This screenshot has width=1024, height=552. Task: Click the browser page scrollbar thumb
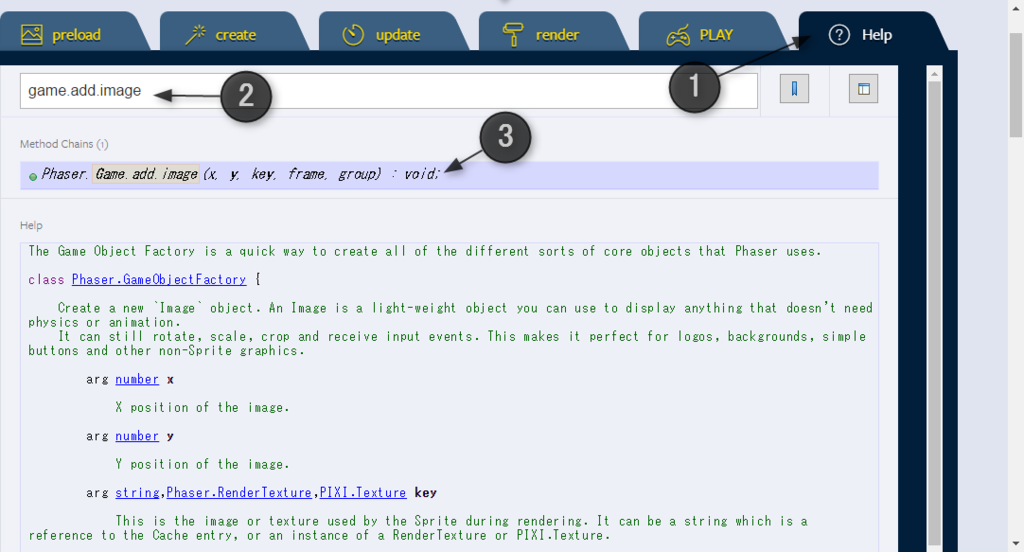point(1016,85)
